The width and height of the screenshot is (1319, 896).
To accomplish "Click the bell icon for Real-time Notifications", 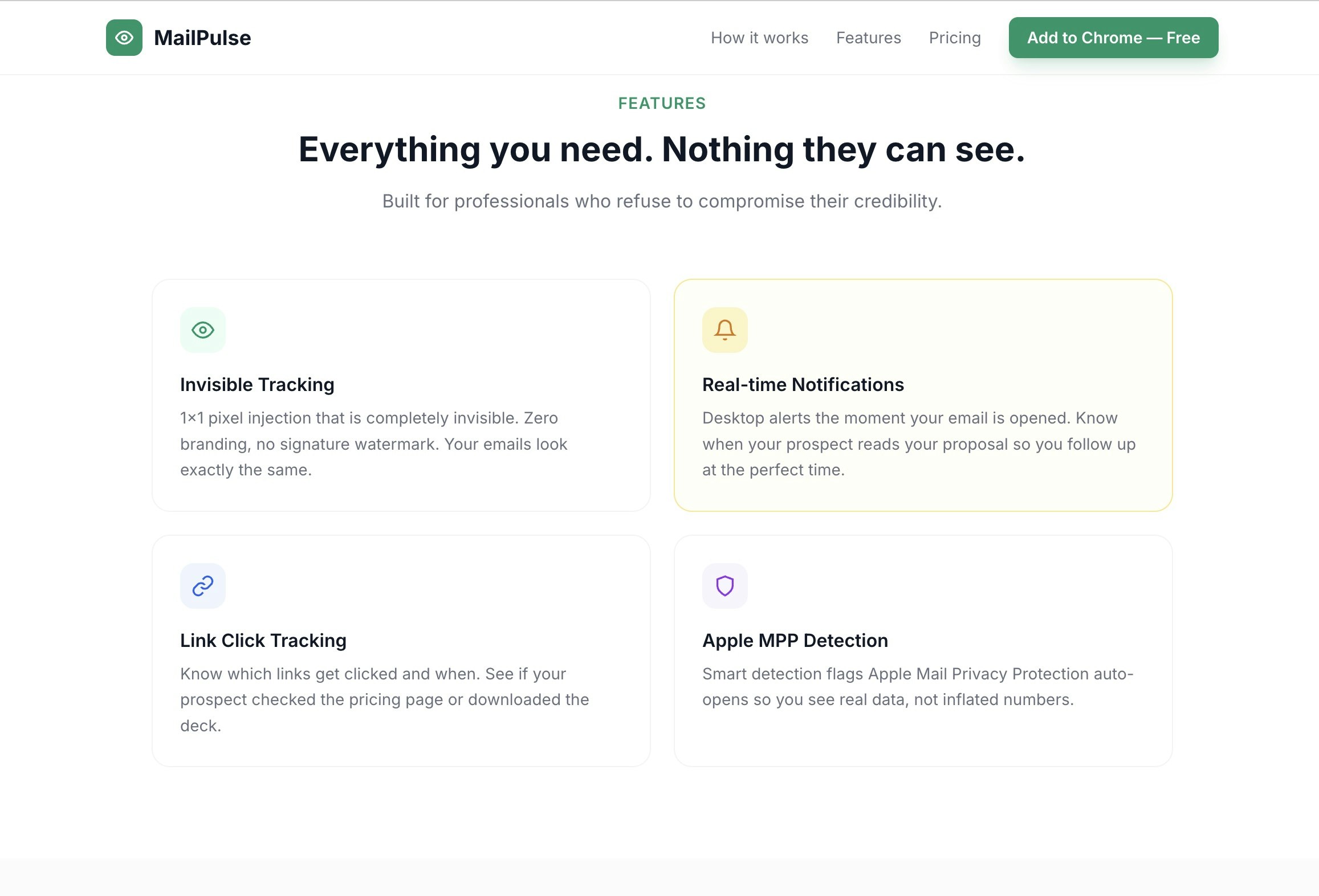I will pyautogui.click(x=724, y=329).
